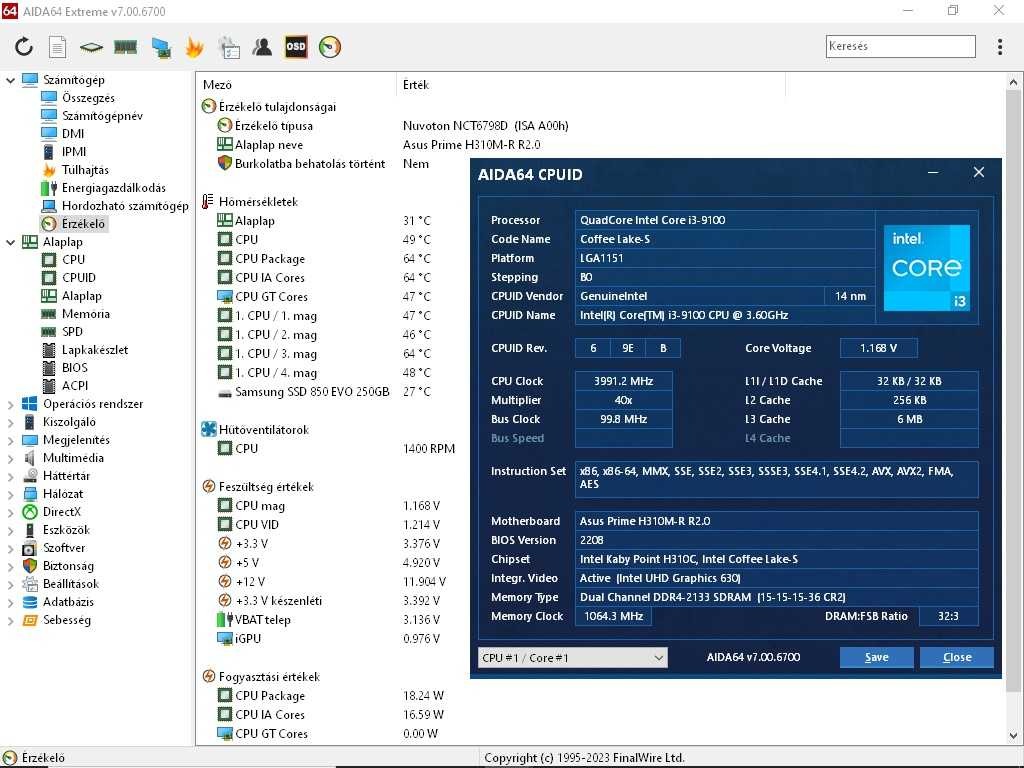Open the memory module benchmark toolbar icon

pos(125,47)
